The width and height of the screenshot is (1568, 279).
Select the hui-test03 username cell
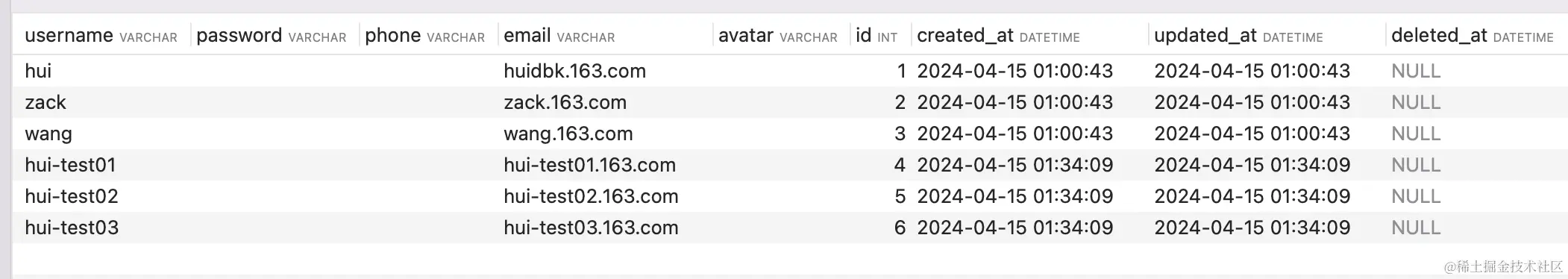tap(72, 228)
